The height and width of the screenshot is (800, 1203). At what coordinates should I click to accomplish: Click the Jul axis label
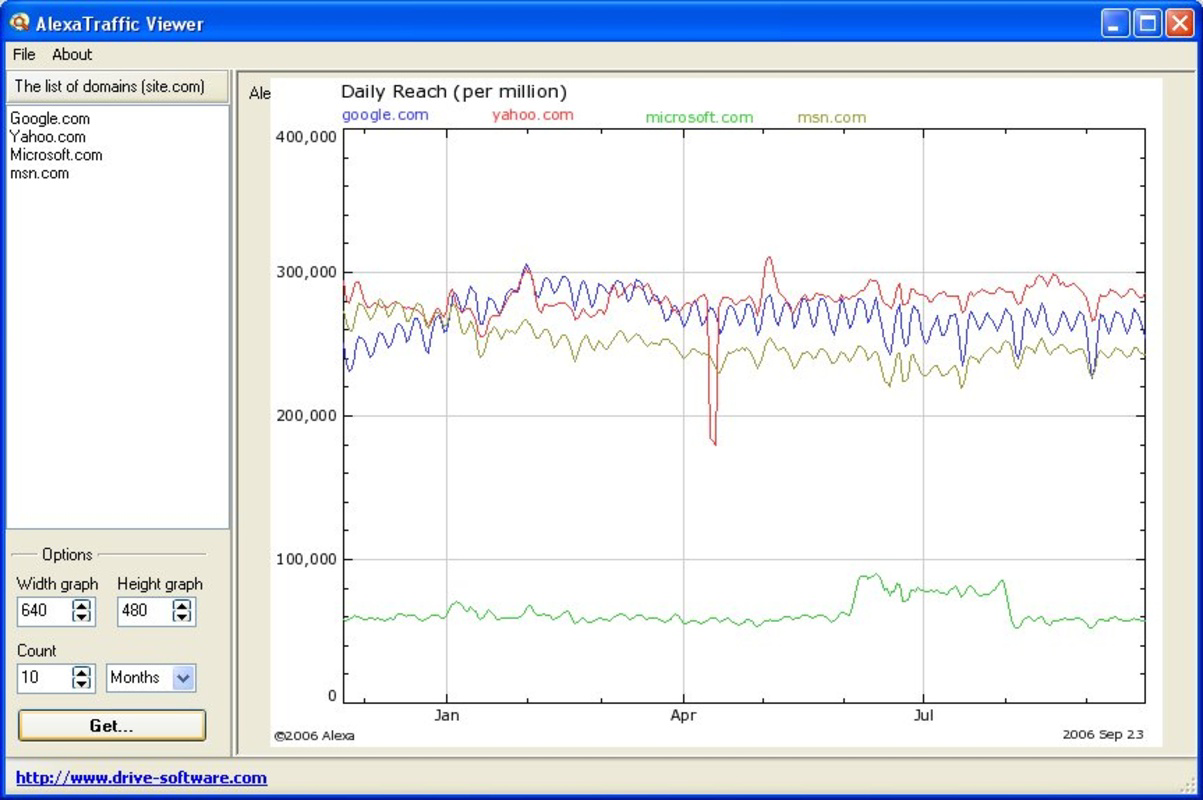[923, 715]
